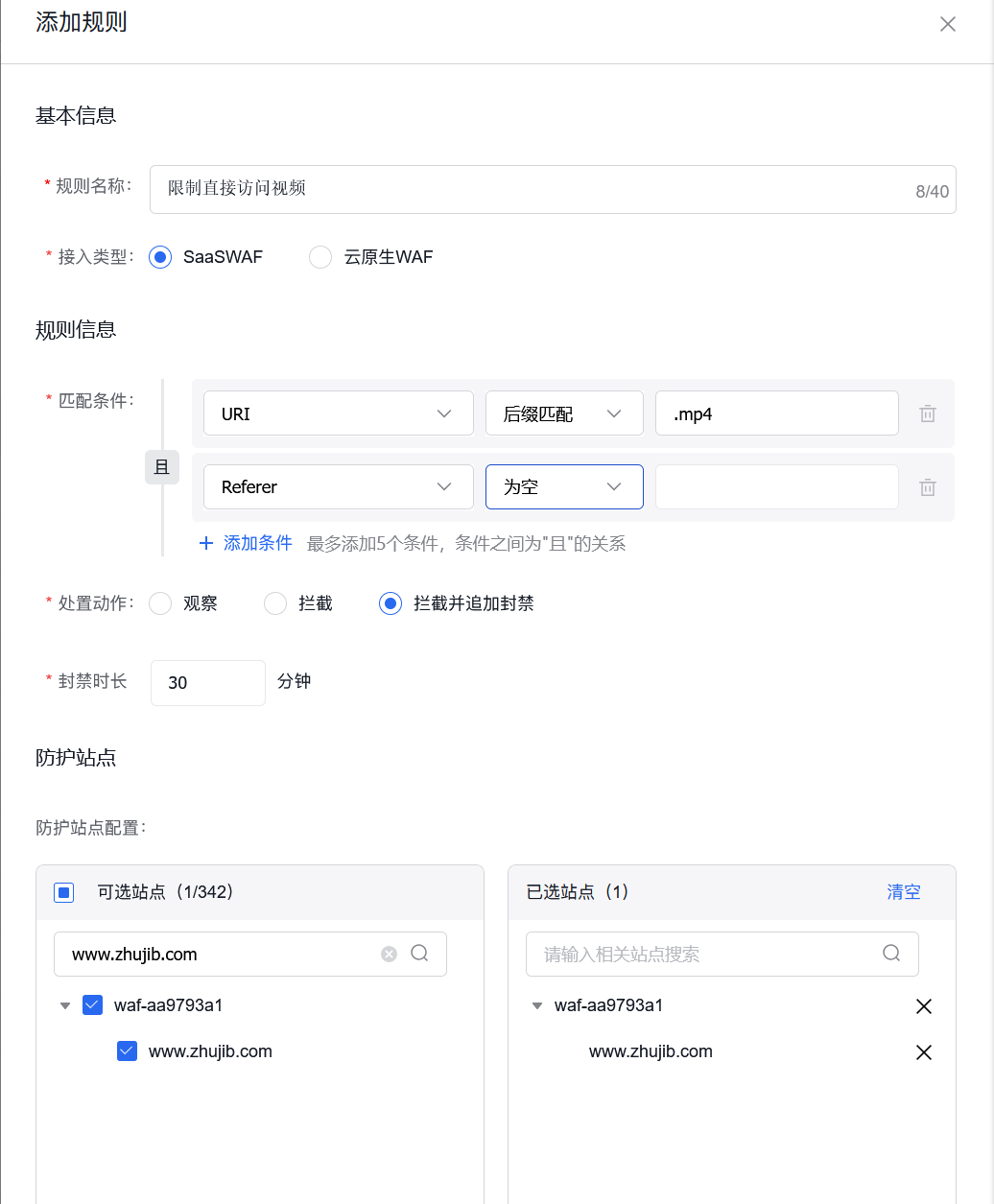Viewport: 994px width, 1204px height.
Task: Click the 最多添加5个条件 hint text
Action: click(x=466, y=544)
